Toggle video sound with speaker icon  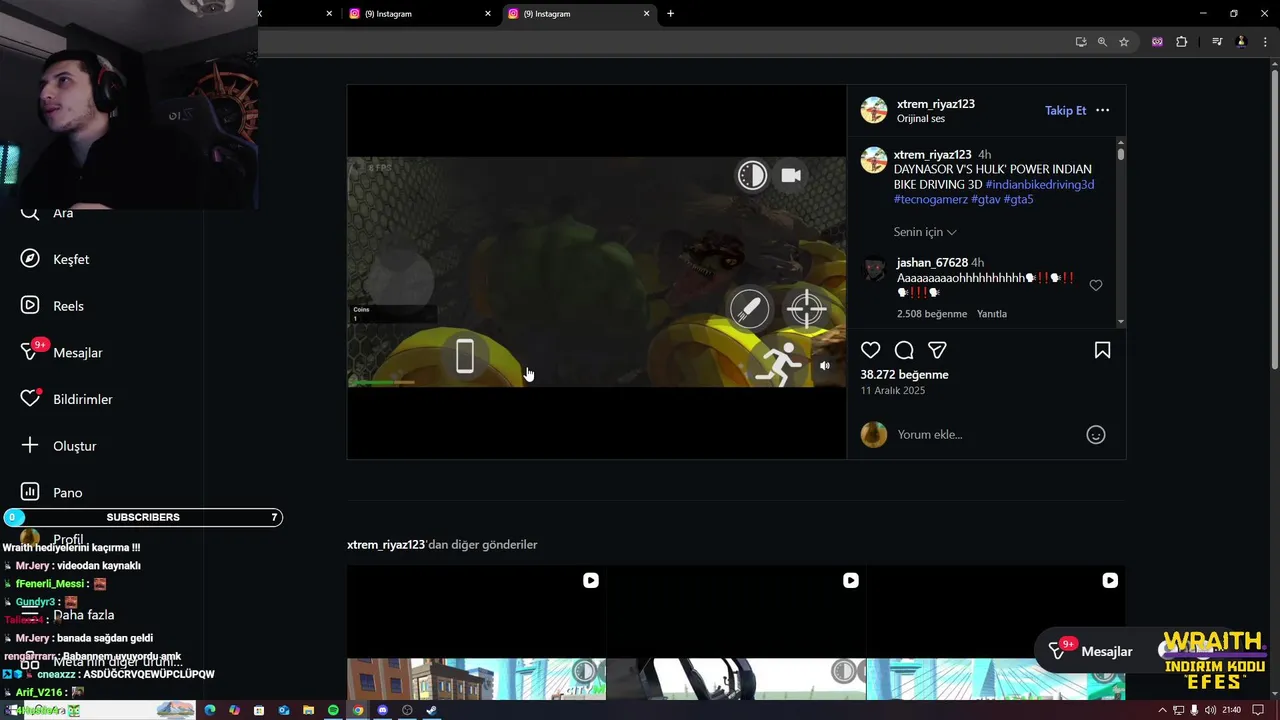click(825, 366)
